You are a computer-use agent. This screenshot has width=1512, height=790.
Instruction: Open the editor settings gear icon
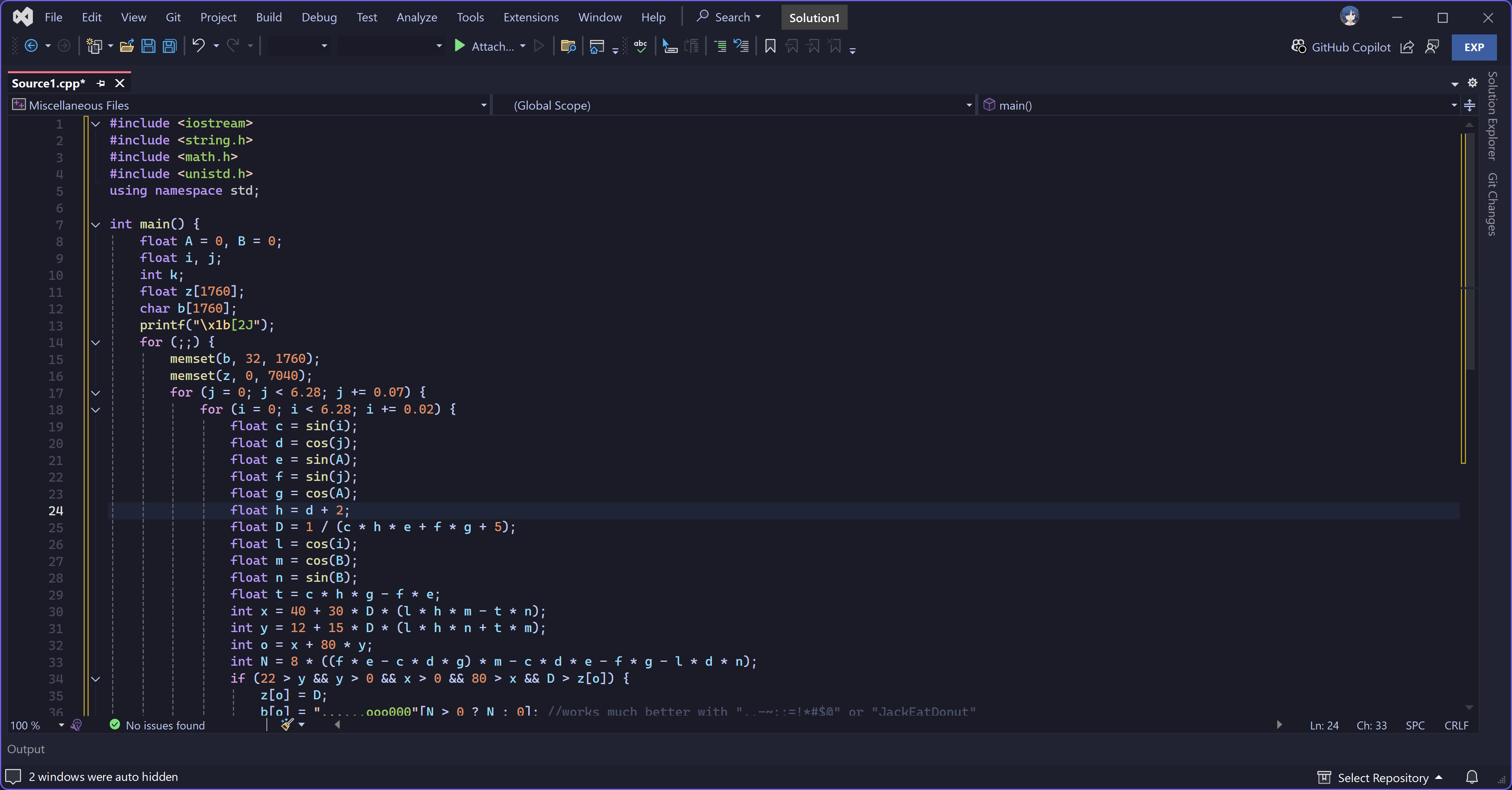click(x=1473, y=83)
